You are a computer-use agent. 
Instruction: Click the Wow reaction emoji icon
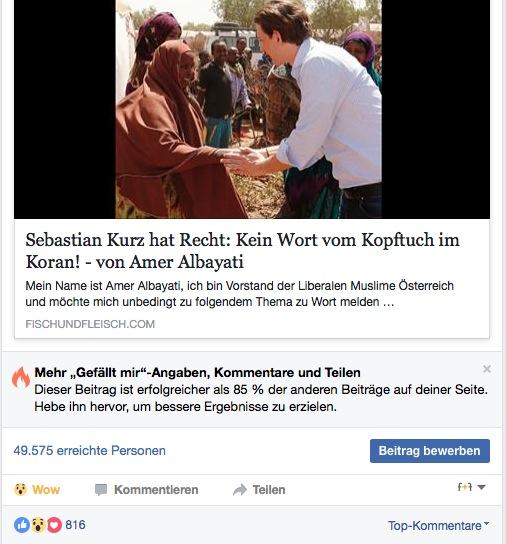point(20,490)
